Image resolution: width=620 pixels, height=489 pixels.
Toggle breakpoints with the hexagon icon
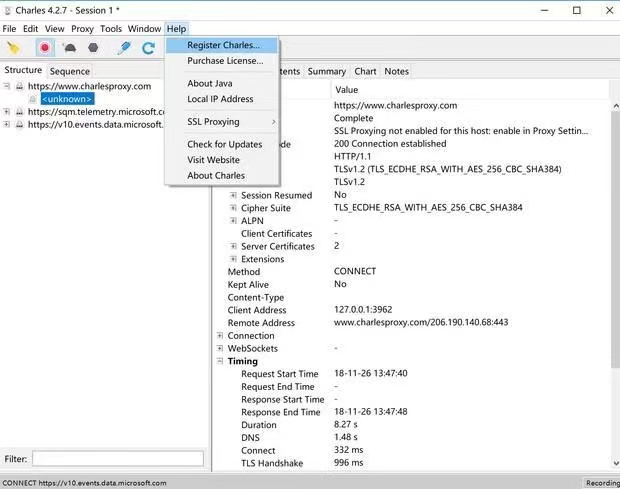click(93, 48)
